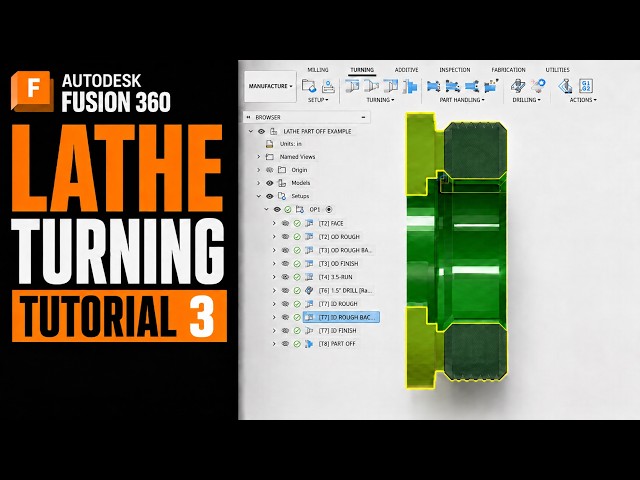Select the [T8] PART OFF operation
Image resolution: width=640 pixels, height=480 pixels.
[x=337, y=344]
